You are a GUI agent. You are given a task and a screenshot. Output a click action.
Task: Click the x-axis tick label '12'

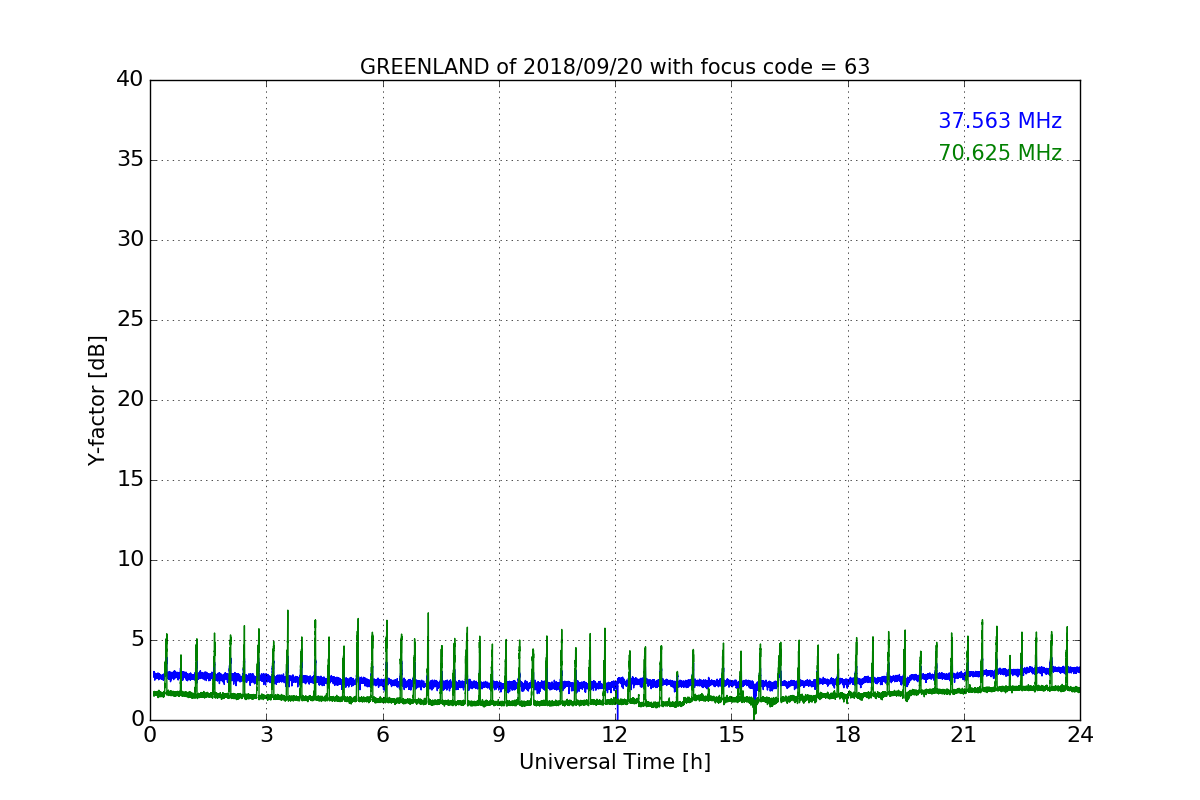615,734
